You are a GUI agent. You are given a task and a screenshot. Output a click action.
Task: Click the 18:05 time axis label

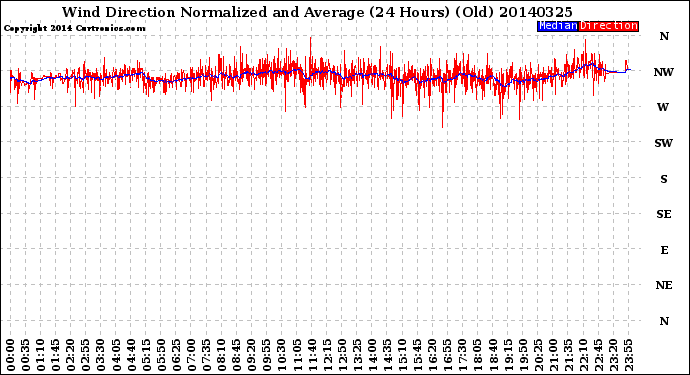pos(478,355)
